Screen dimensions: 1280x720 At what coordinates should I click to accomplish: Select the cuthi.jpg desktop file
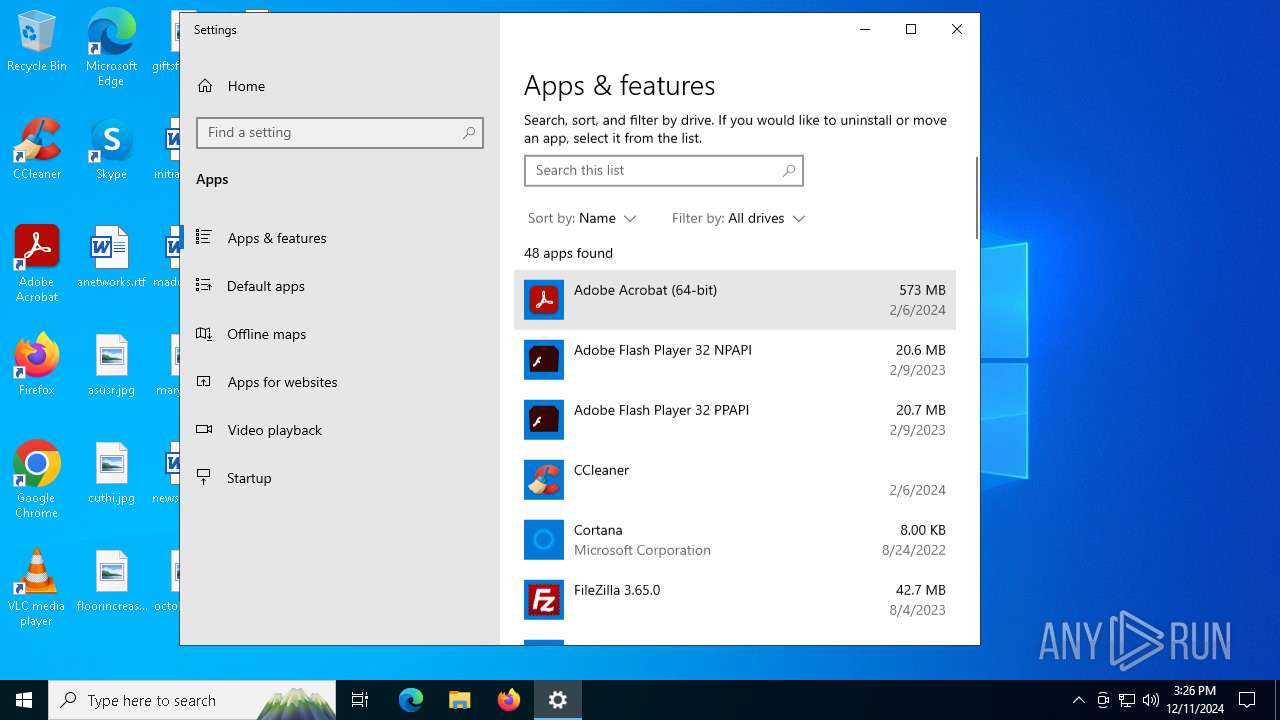[x=111, y=474]
